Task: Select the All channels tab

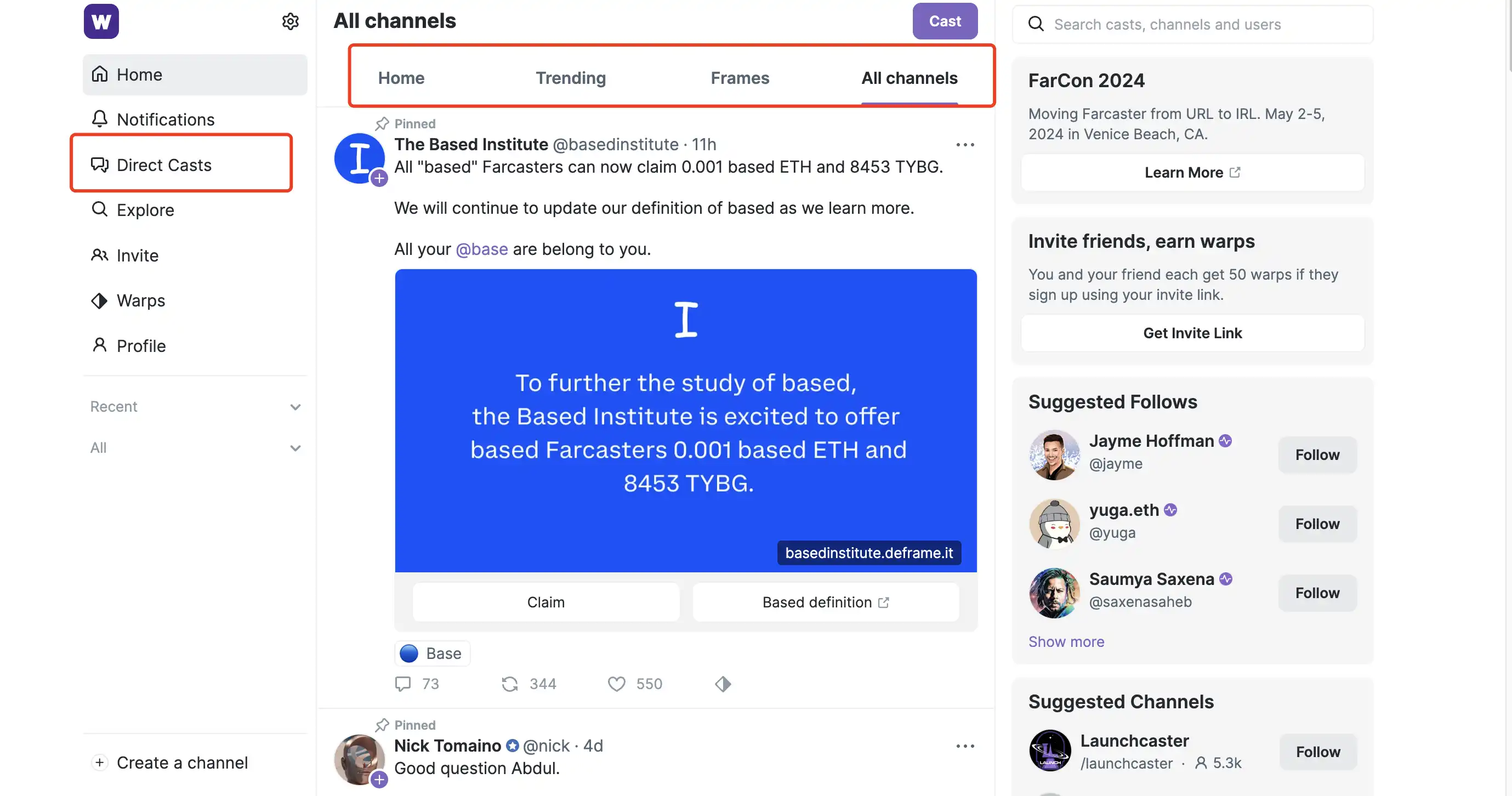Action: coord(909,77)
